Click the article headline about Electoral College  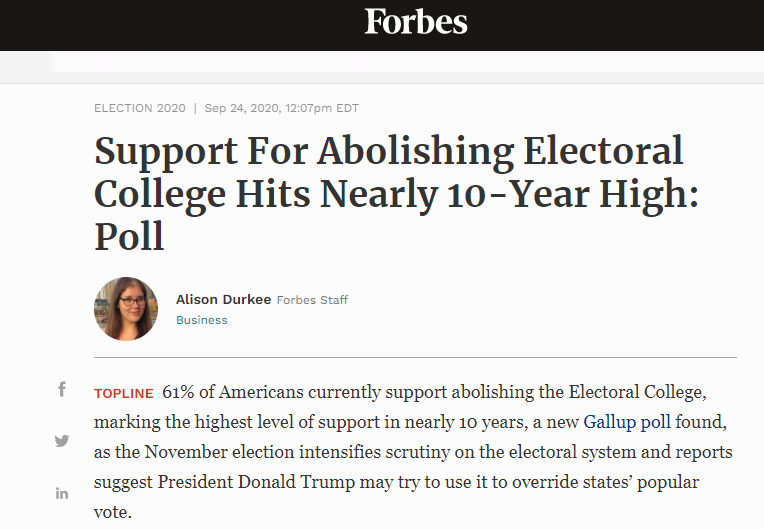pos(396,193)
